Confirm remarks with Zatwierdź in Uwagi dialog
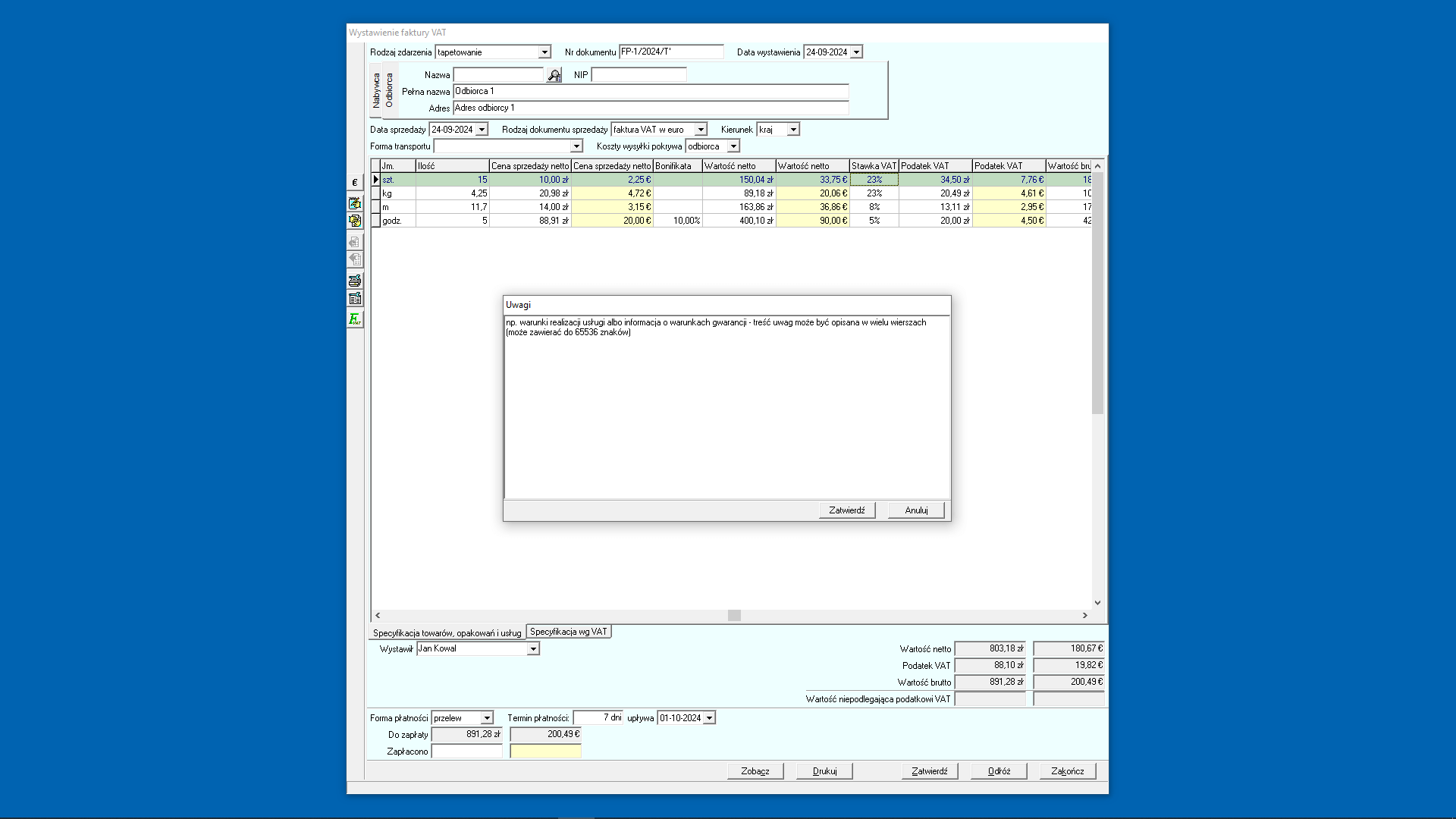The width and height of the screenshot is (1456, 819). click(847, 510)
